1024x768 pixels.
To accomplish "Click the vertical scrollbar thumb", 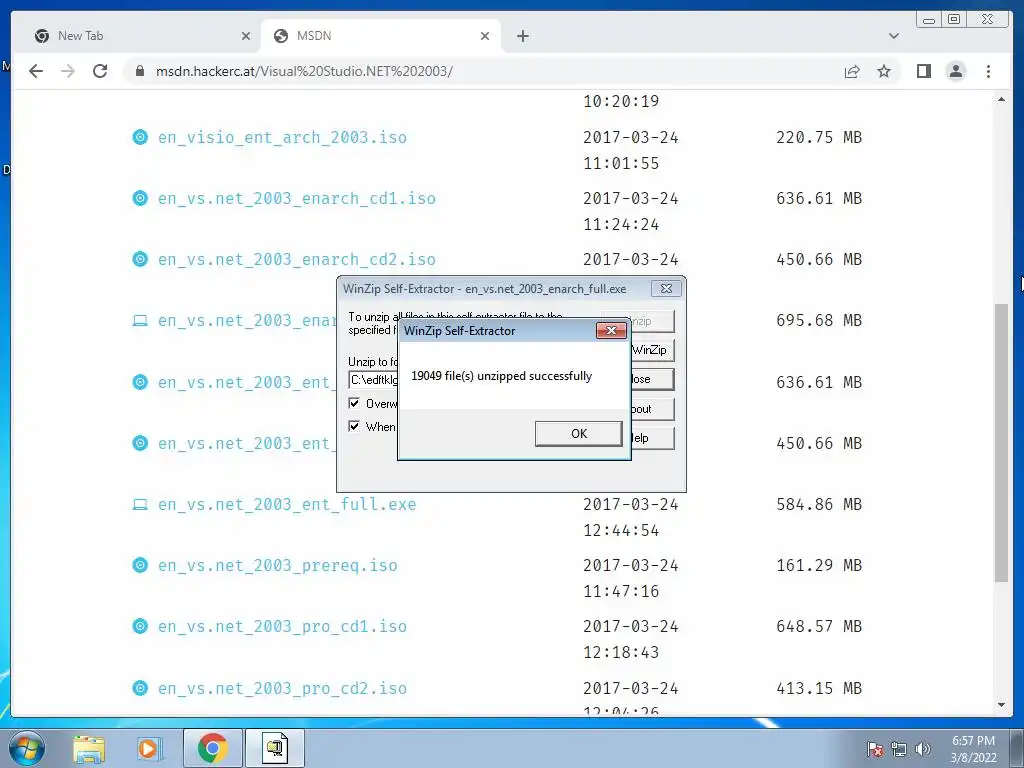I will tap(1001, 443).
